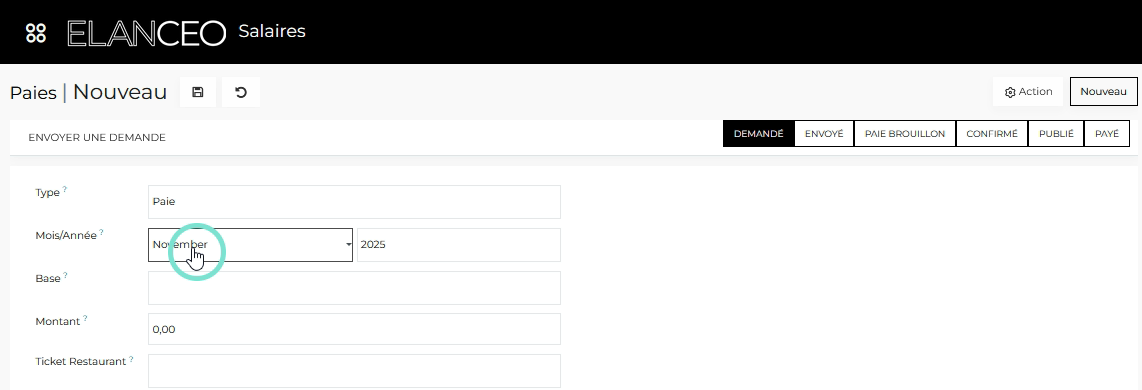Click the Ticket Restaurant input field
The image size is (1142, 390).
[354, 371]
